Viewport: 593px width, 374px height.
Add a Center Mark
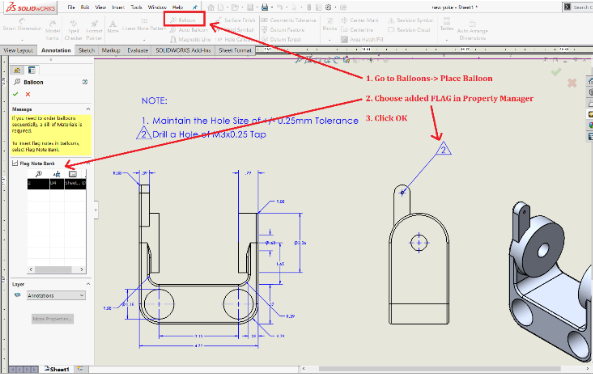tap(360, 20)
